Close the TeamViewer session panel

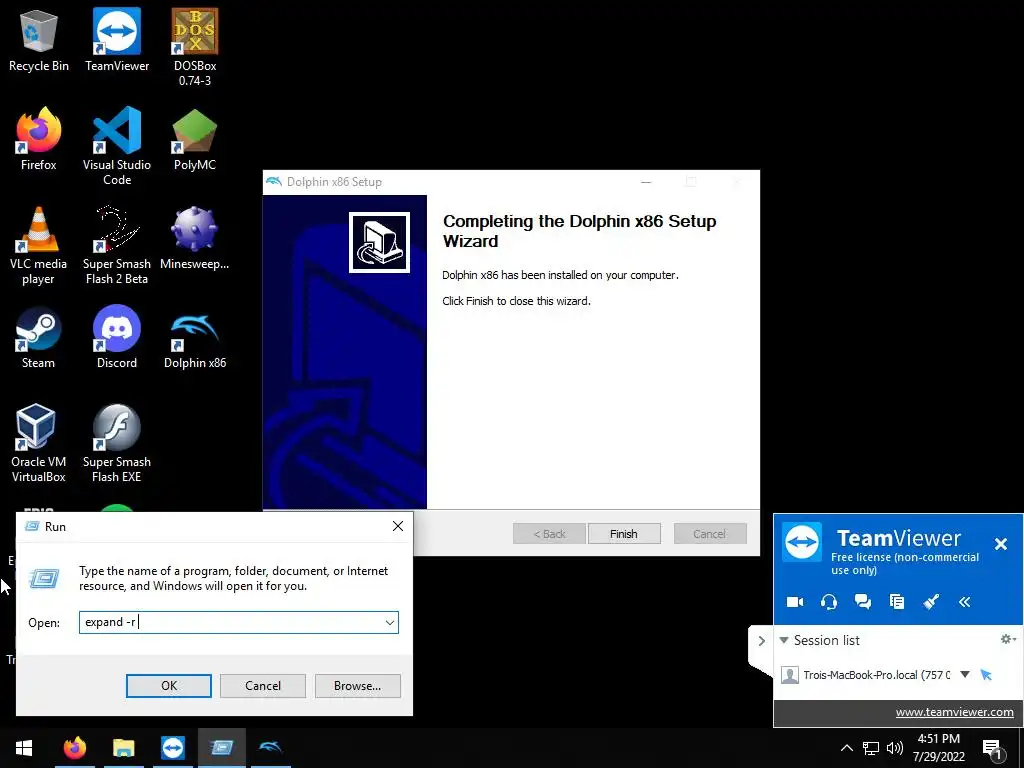1000,543
